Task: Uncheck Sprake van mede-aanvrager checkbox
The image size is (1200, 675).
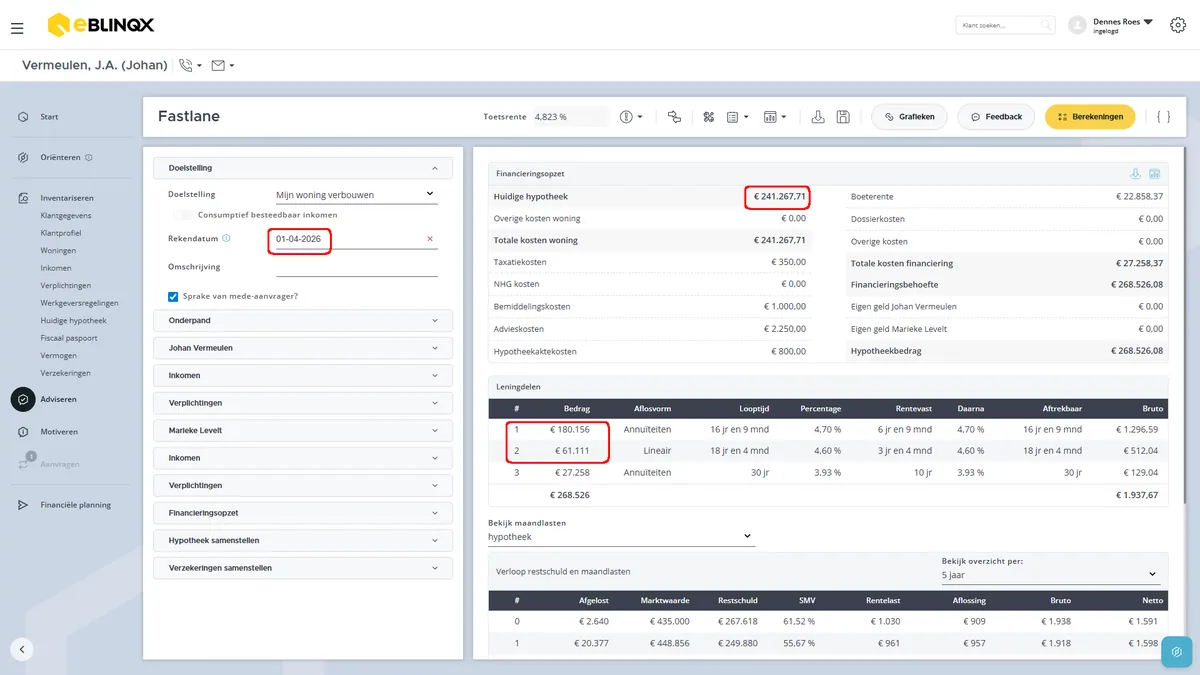Action: (x=173, y=296)
